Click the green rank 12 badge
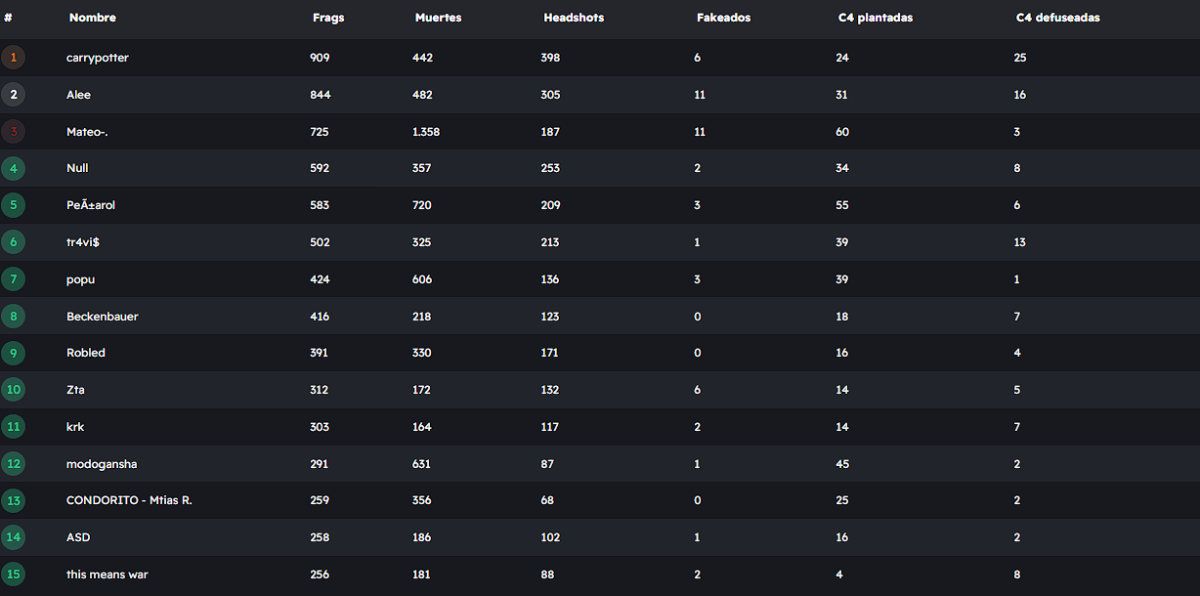This screenshot has height=596, width=1200. pyautogui.click(x=13, y=464)
